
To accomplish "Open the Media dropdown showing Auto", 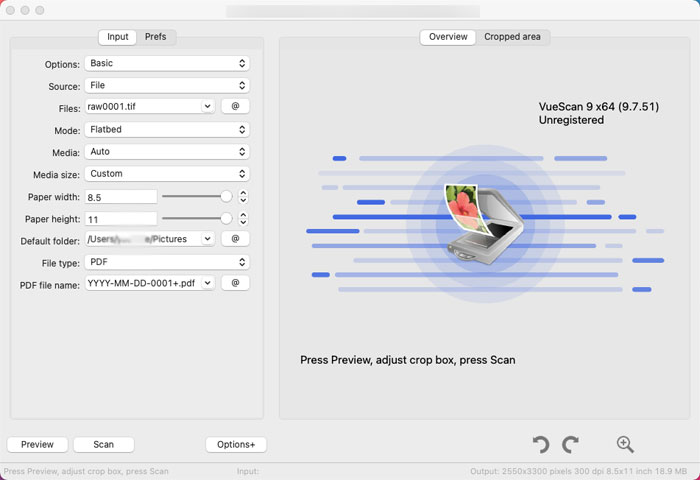I will (167, 152).
